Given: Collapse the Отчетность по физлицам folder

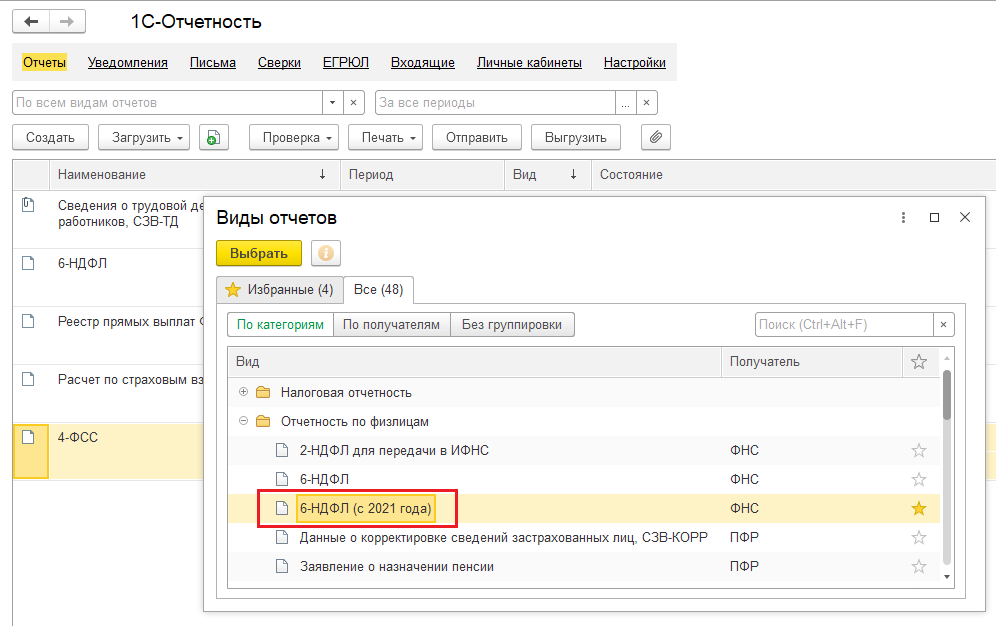Looking at the screenshot, I should pyautogui.click(x=243, y=421).
